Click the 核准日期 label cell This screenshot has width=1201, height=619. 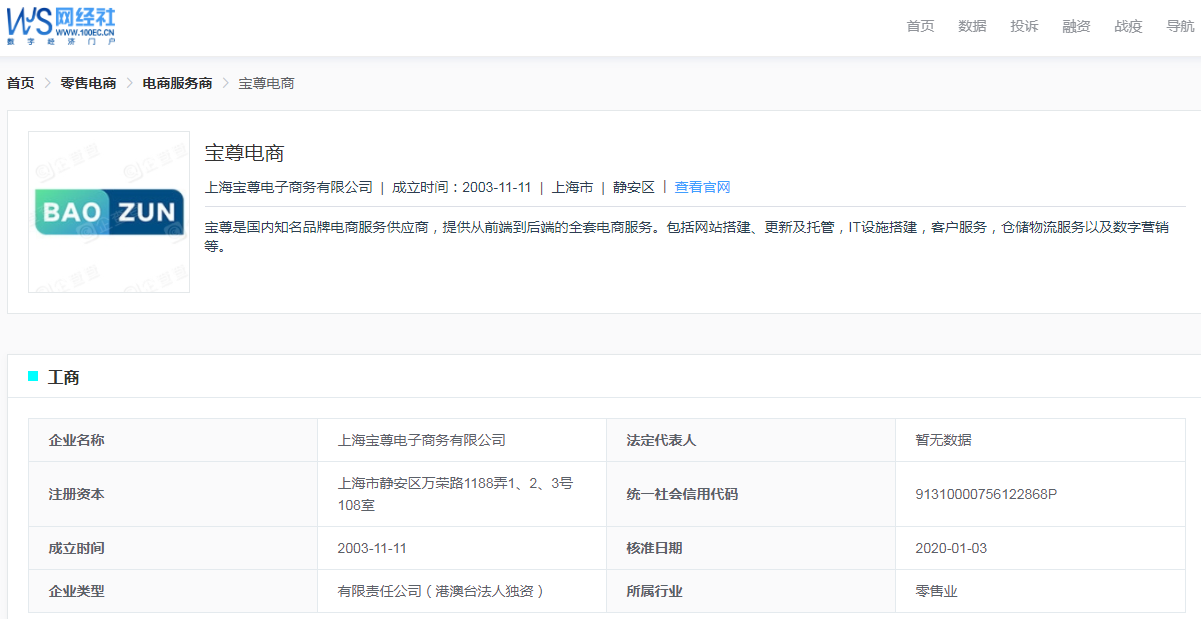(x=751, y=548)
